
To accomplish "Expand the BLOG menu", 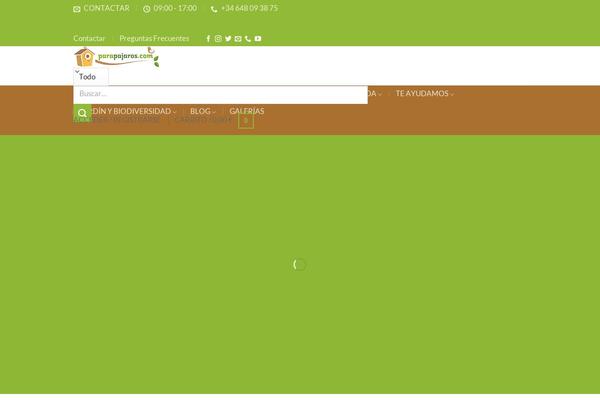I will pos(202,111).
